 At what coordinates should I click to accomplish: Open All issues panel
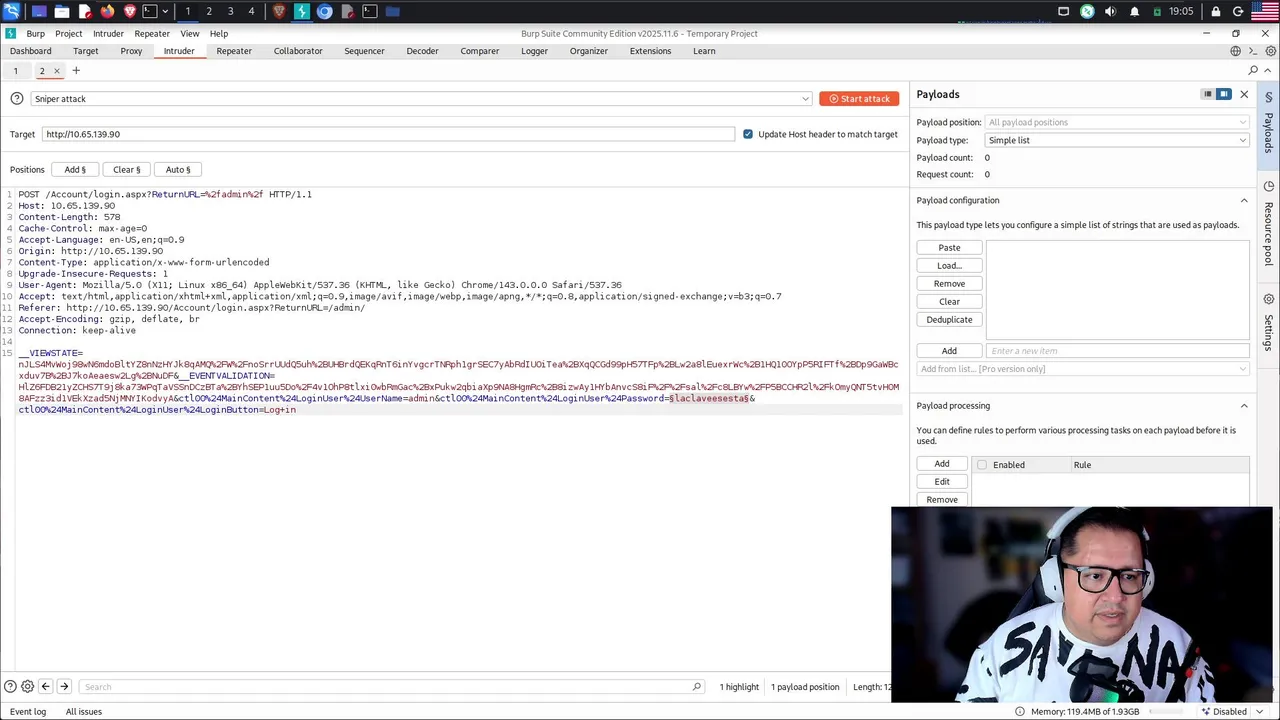pyautogui.click(x=84, y=711)
